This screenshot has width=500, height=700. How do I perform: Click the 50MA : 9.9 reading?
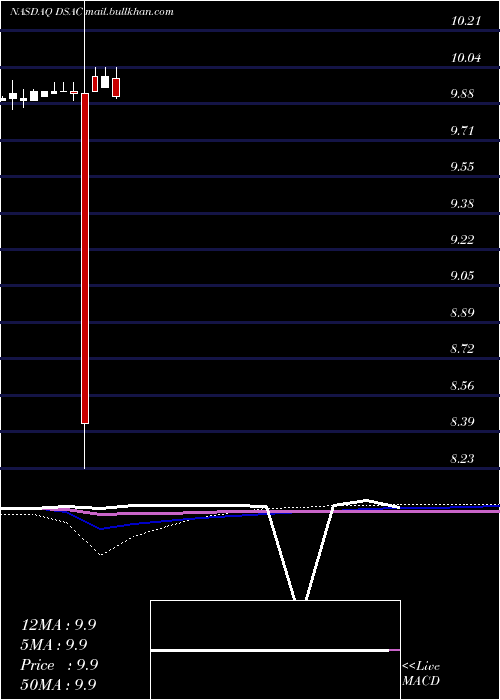point(58,684)
